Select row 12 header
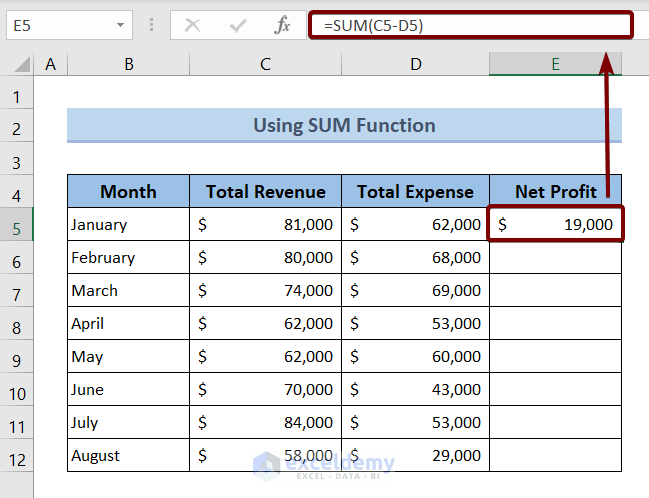Viewport: 649px width, 498px height. pos(16,457)
